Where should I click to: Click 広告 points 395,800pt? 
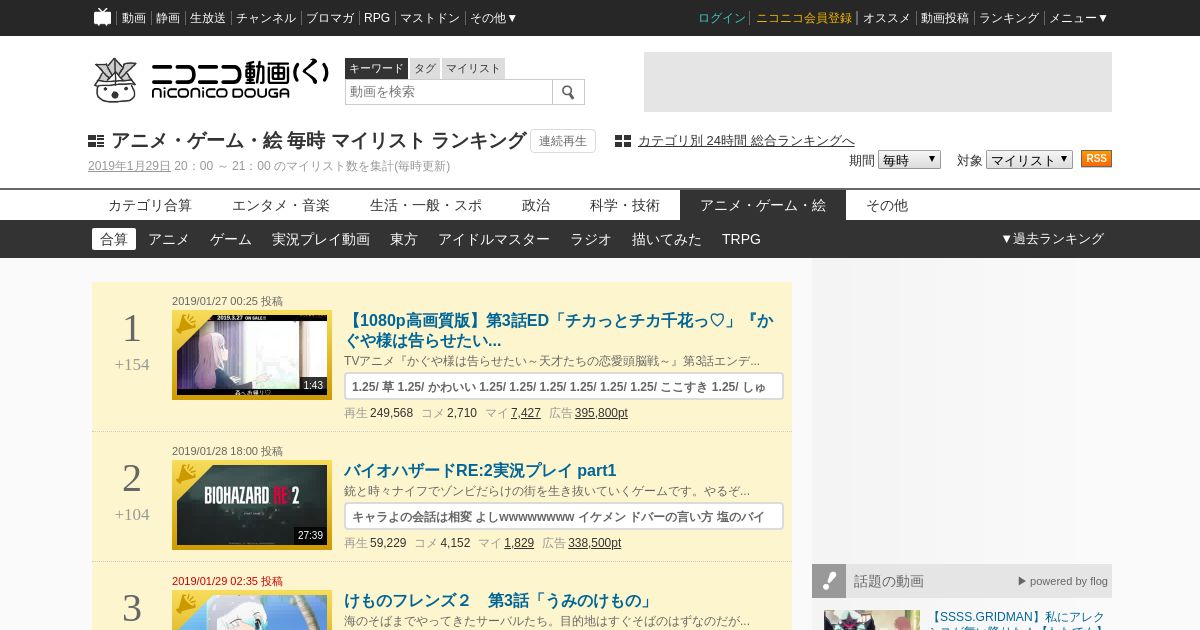(601, 413)
